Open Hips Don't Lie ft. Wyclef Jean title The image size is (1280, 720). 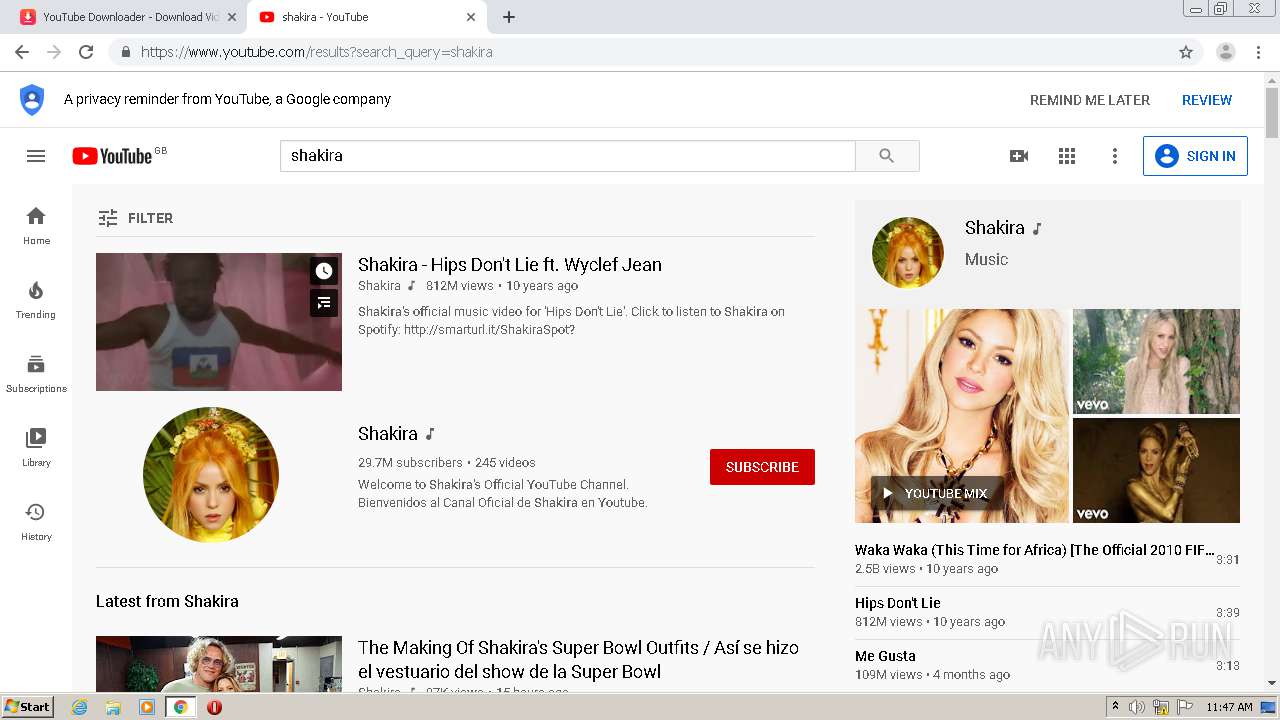(x=510, y=265)
